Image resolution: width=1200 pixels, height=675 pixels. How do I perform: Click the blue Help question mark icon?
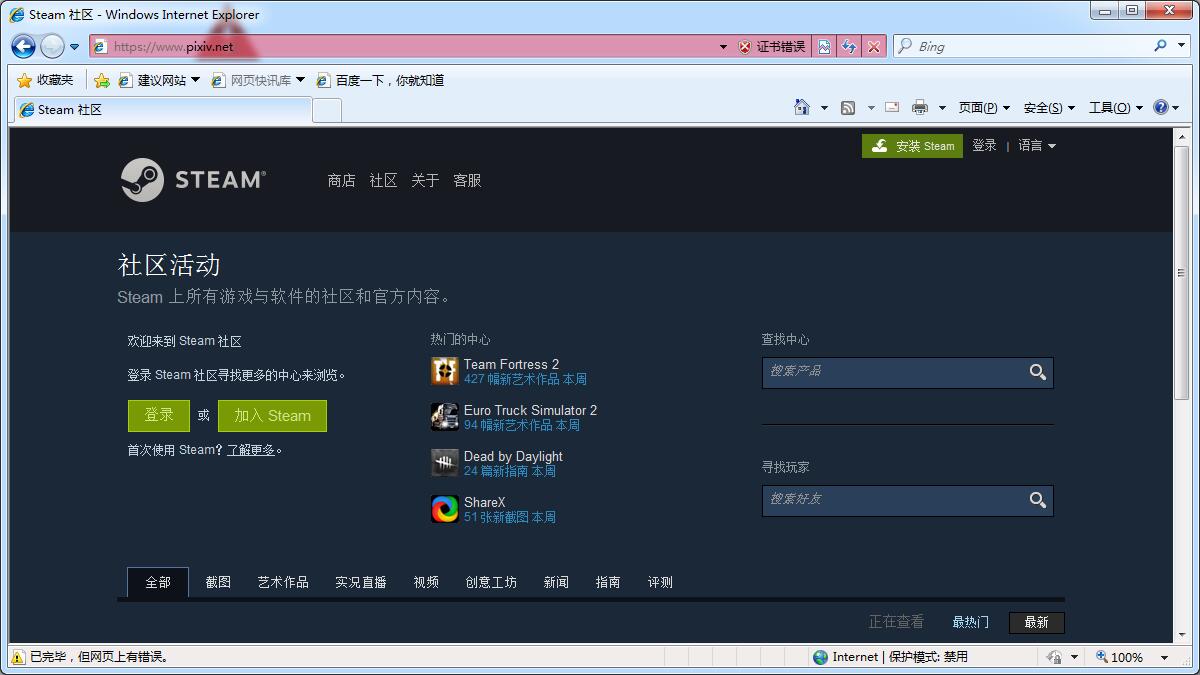[1160, 107]
